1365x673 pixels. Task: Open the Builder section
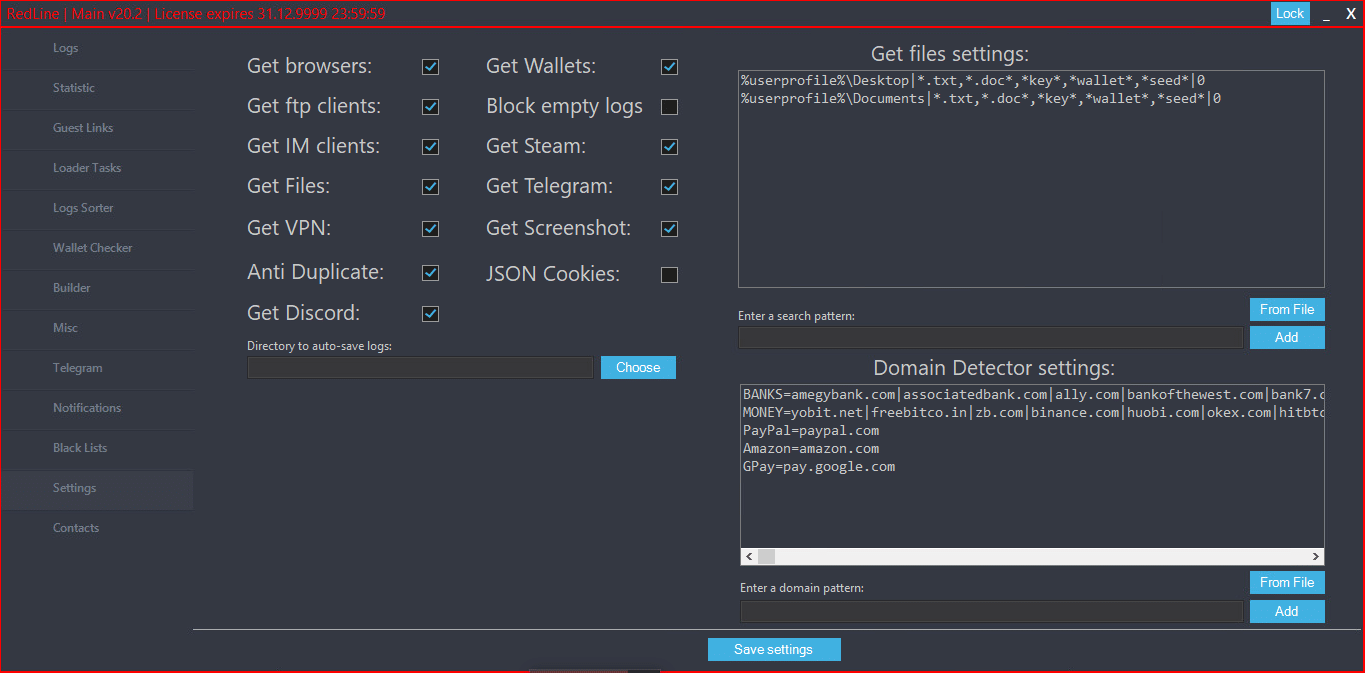(x=97, y=288)
